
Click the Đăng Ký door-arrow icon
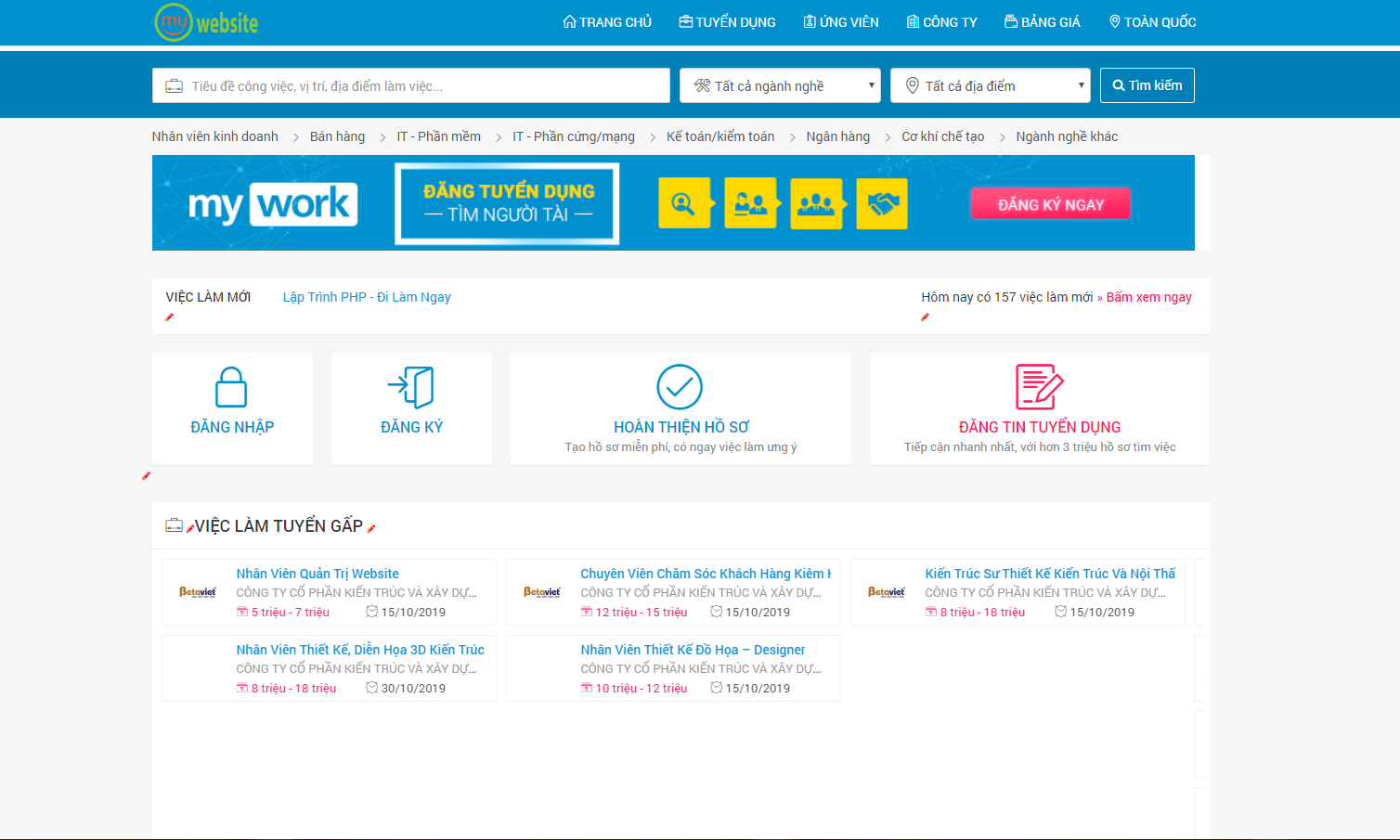(x=411, y=387)
